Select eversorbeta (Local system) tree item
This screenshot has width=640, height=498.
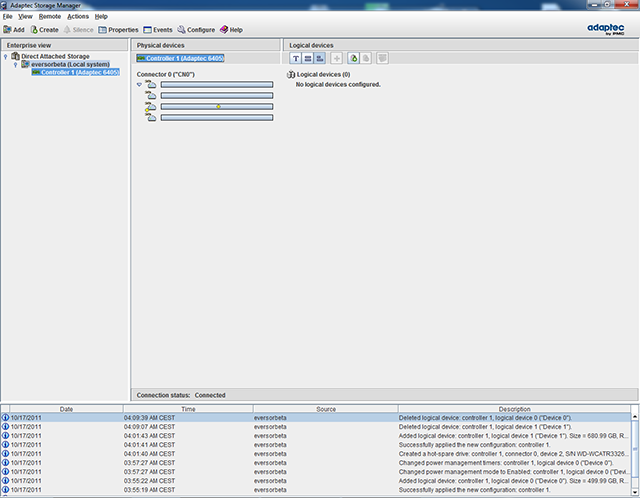(x=70, y=64)
